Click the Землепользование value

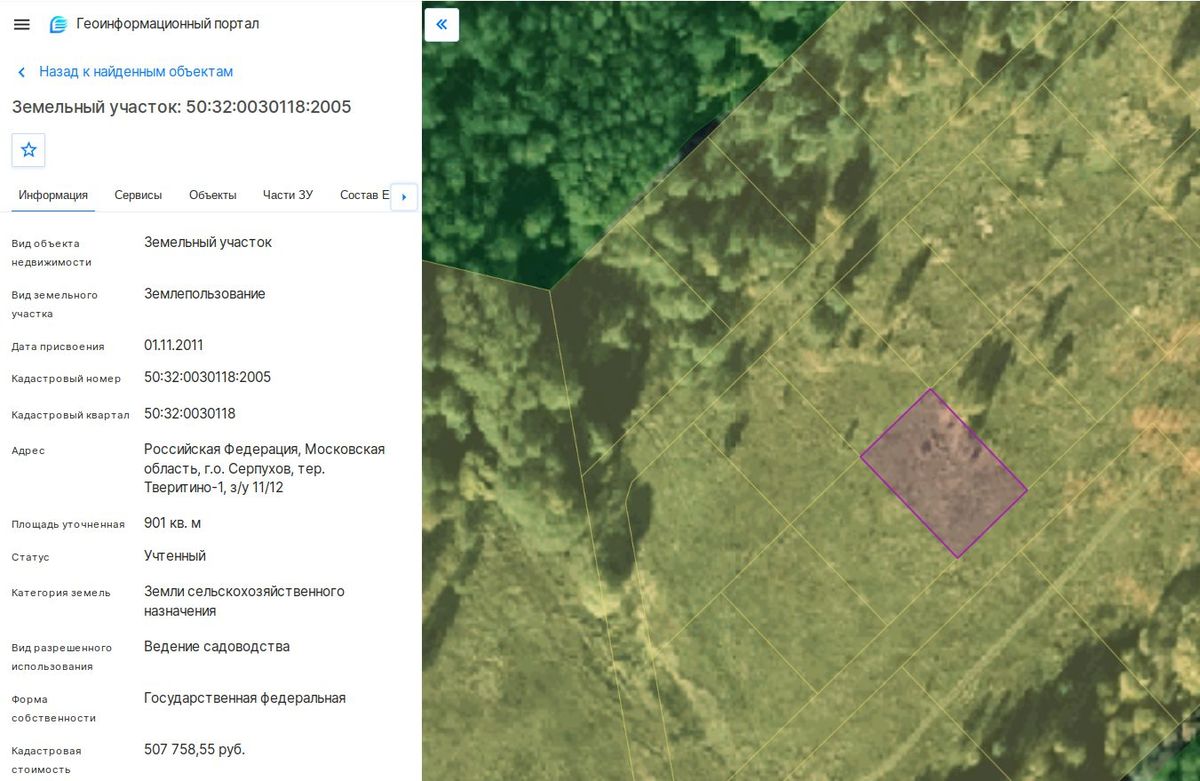tap(205, 294)
